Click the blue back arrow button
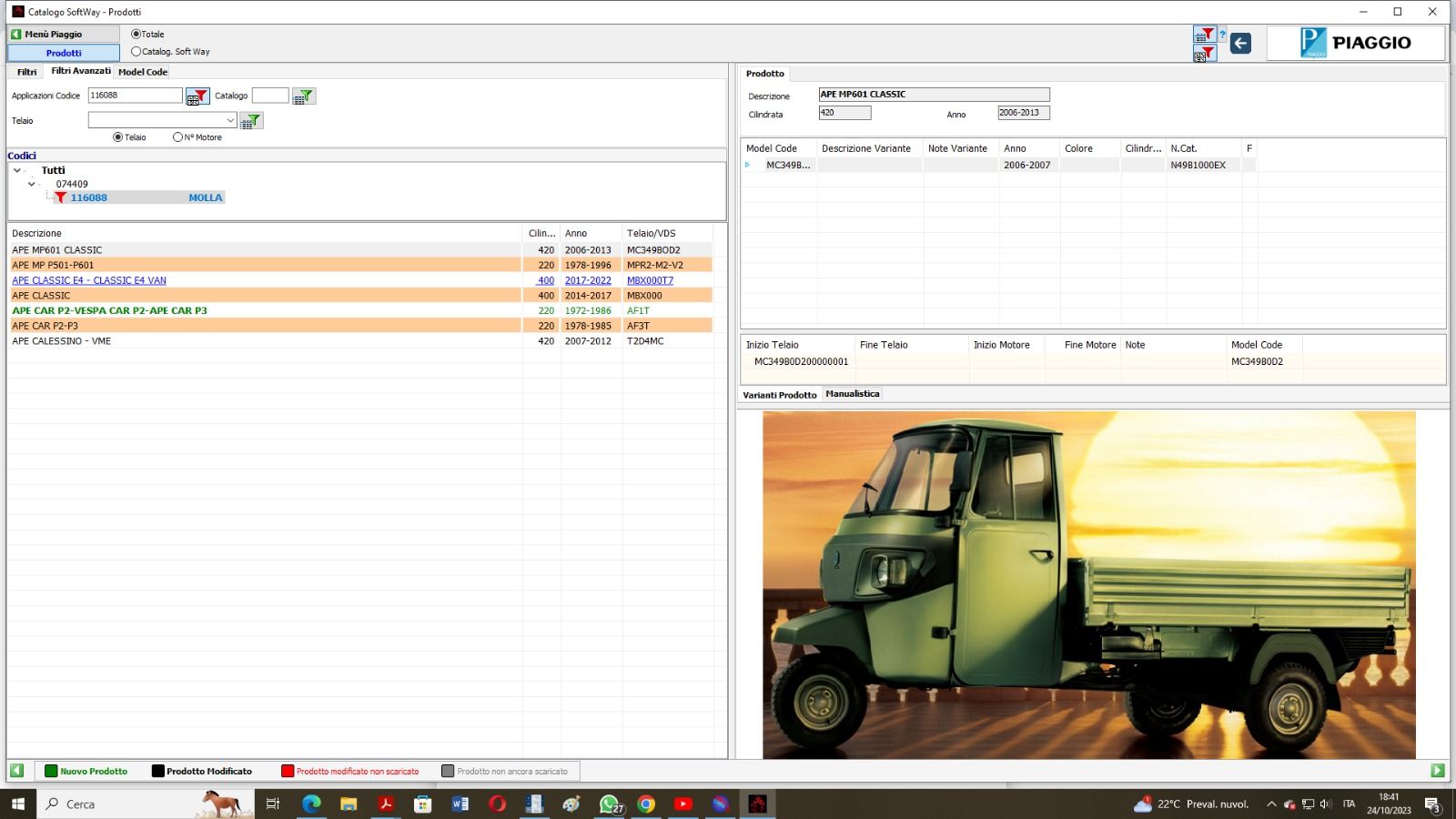Screen dimensions: 1456x819 (x=1240, y=43)
